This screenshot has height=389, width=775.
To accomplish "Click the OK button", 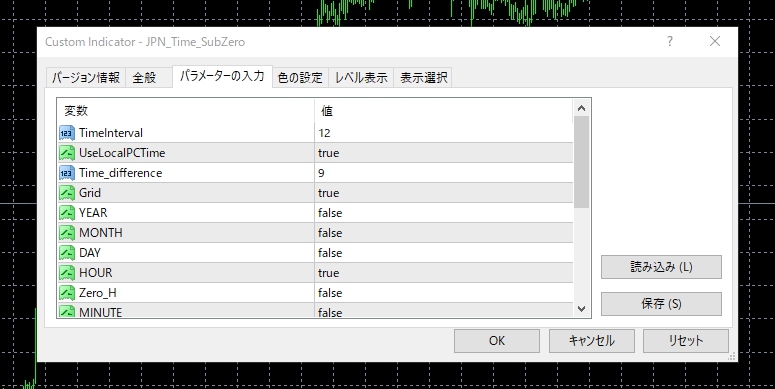I will click(x=497, y=341).
